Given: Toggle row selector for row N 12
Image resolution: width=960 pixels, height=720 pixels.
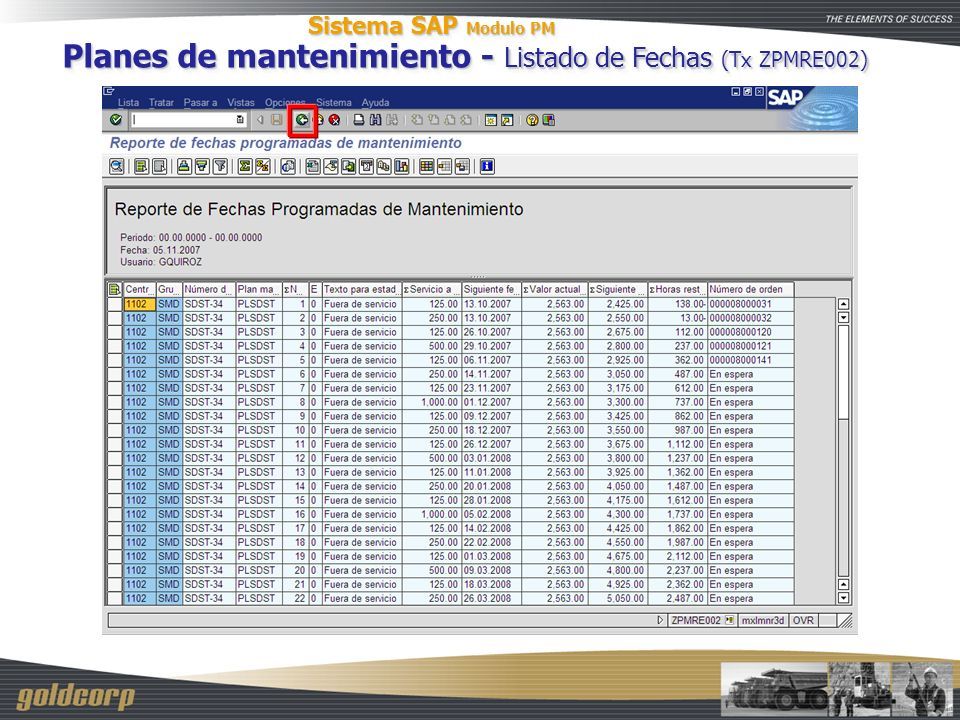Looking at the screenshot, I should click(114, 459).
